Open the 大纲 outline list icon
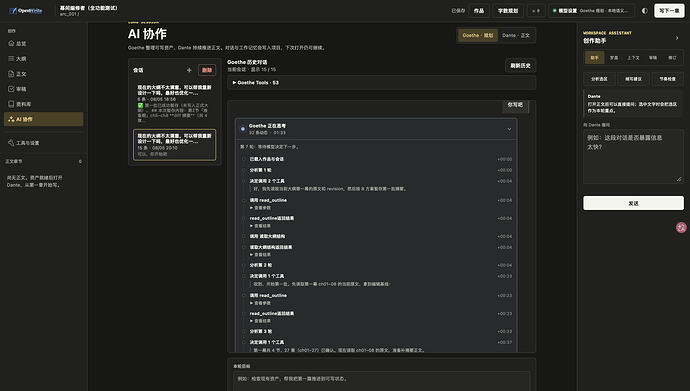 click(x=11, y=58)
